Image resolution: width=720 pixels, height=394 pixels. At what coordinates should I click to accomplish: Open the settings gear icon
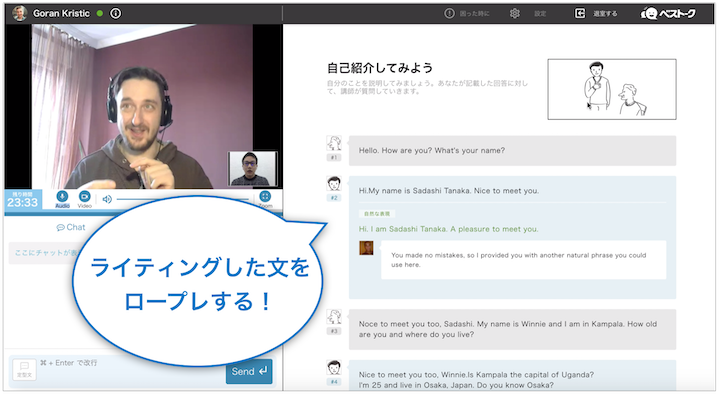tap(515, 13)
